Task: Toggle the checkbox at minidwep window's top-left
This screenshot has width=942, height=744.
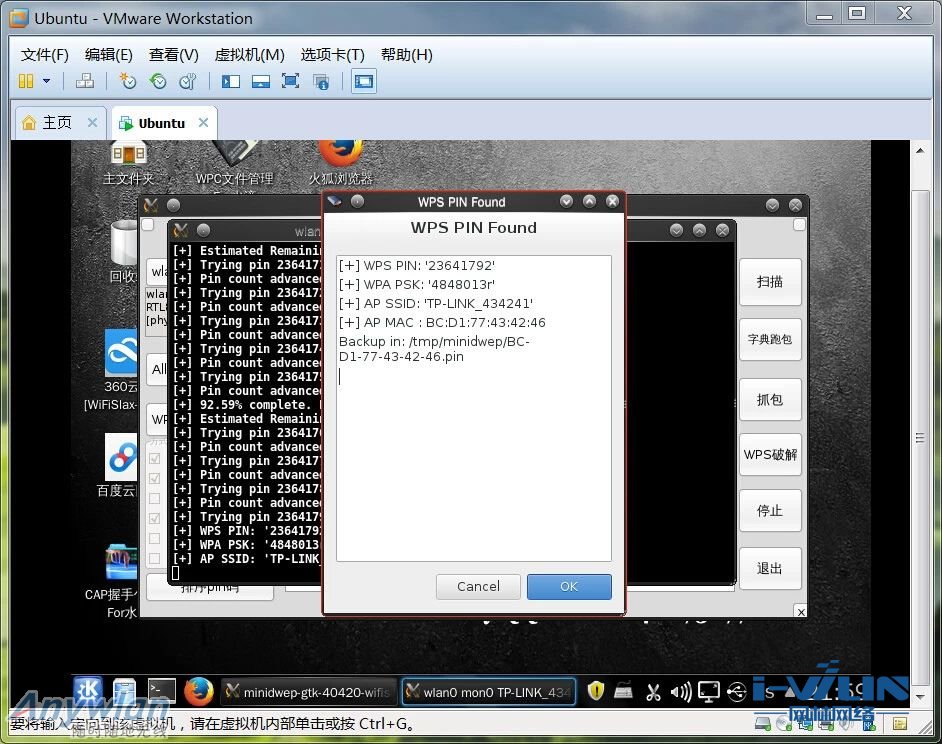Action: click(147, 225)
